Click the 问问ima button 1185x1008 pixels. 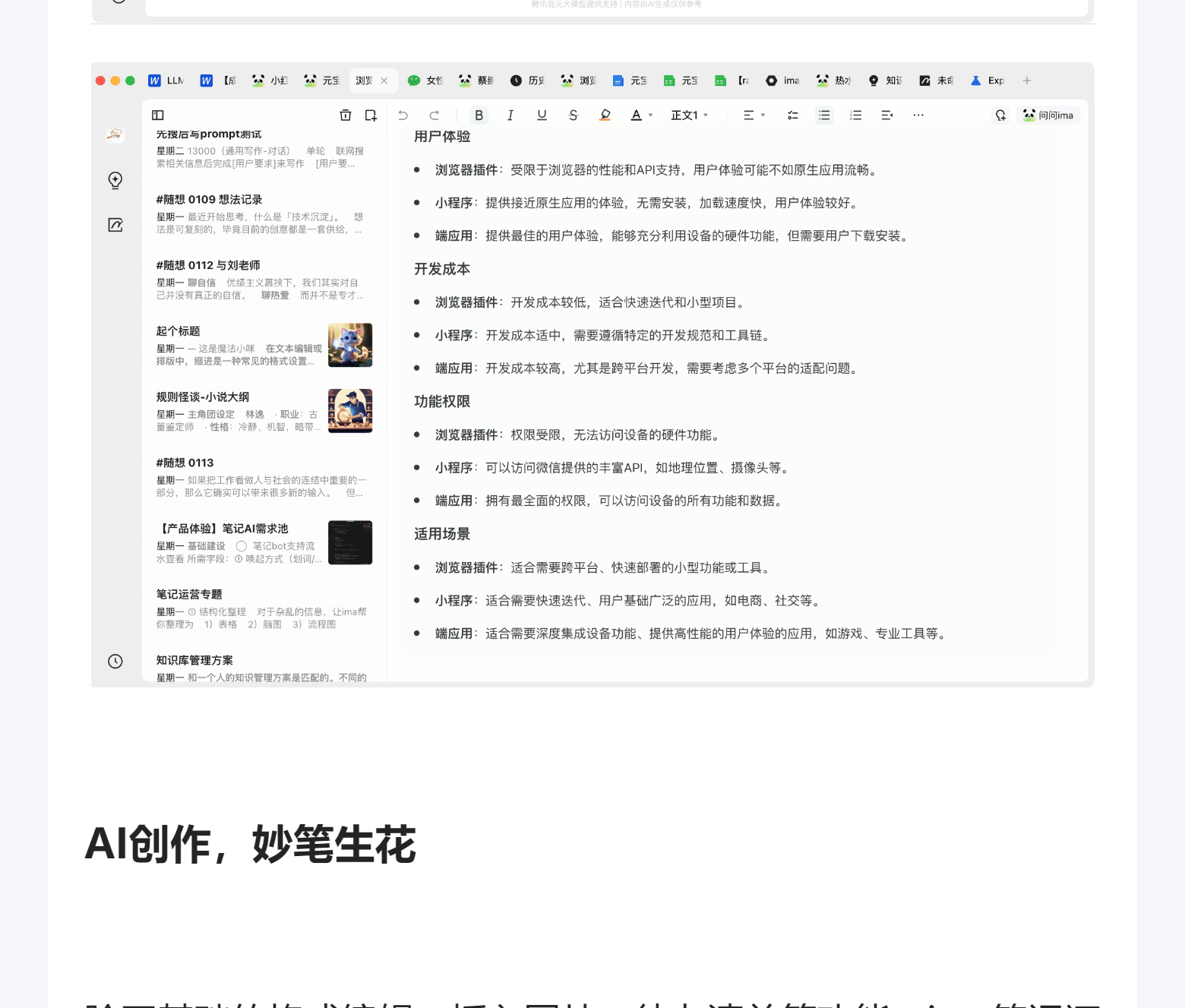point(1048,115)
